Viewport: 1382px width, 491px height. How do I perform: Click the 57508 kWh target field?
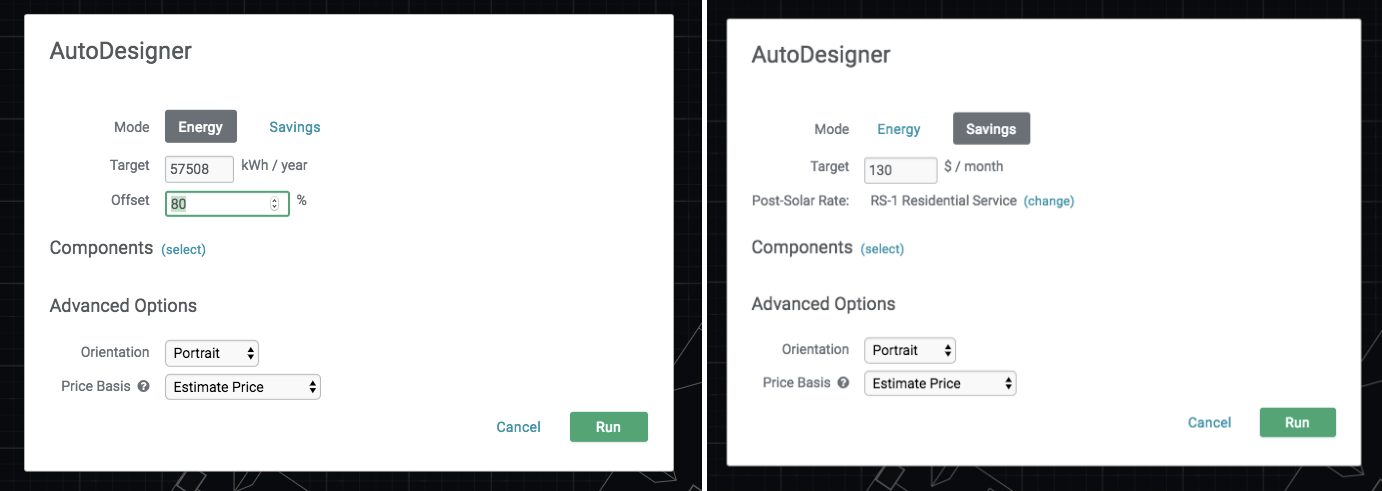point(199,169)
